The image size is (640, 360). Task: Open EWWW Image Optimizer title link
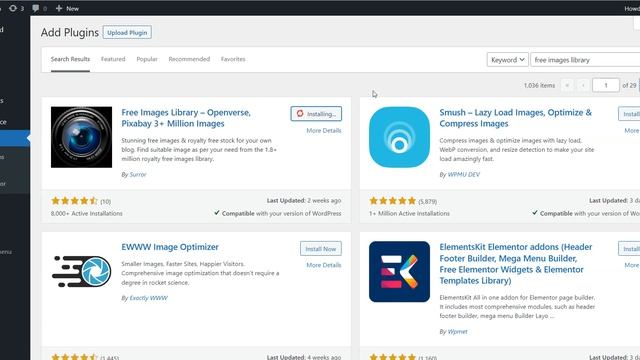(170, 247)
